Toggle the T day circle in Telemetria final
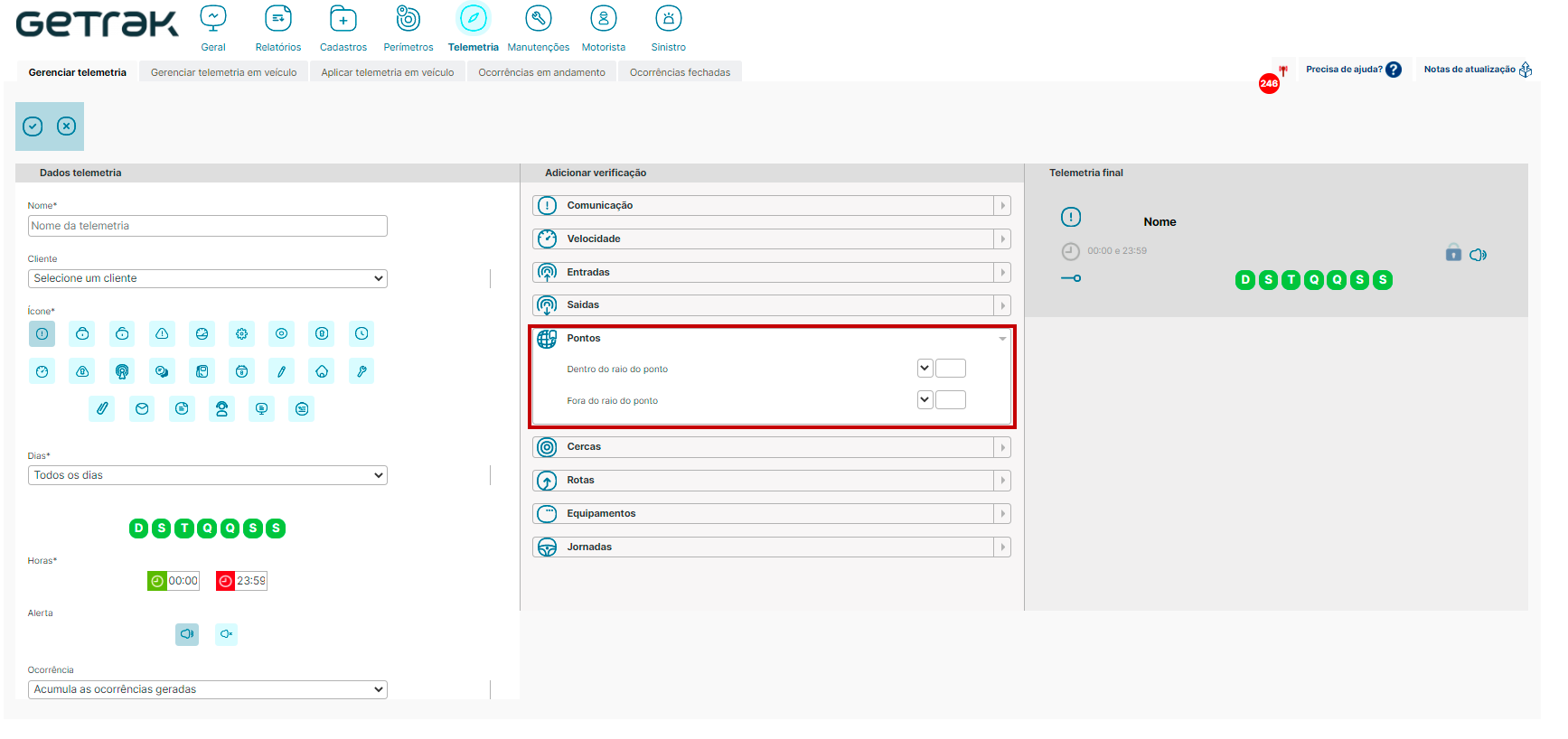This screenshot has height=739, width=1568. tap(1291, 280)
